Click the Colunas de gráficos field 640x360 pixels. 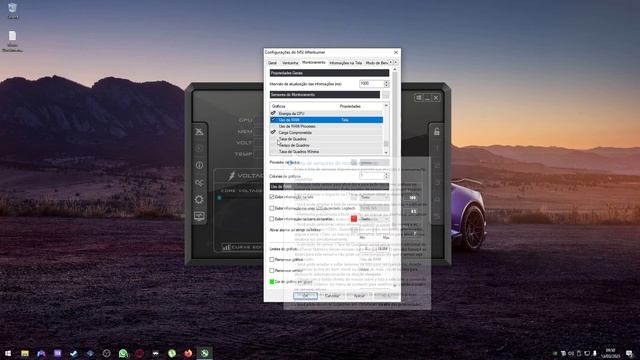pyautogui.click(x=372, y=176)
